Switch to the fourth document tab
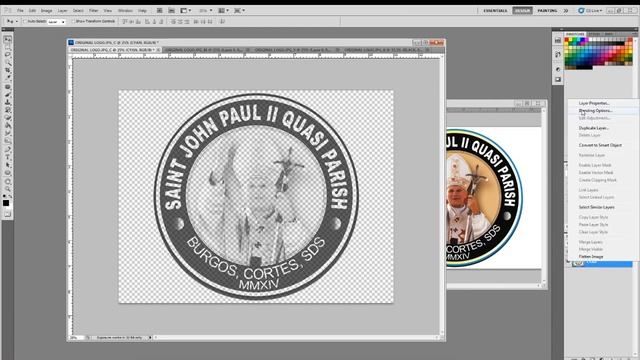The height and width of the screenshot is (360, 640). [x=386, y=50]
